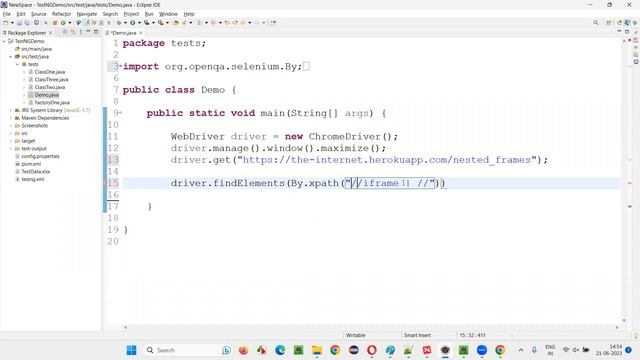
Task: Open the Window menu
Action: coord(168,14)
